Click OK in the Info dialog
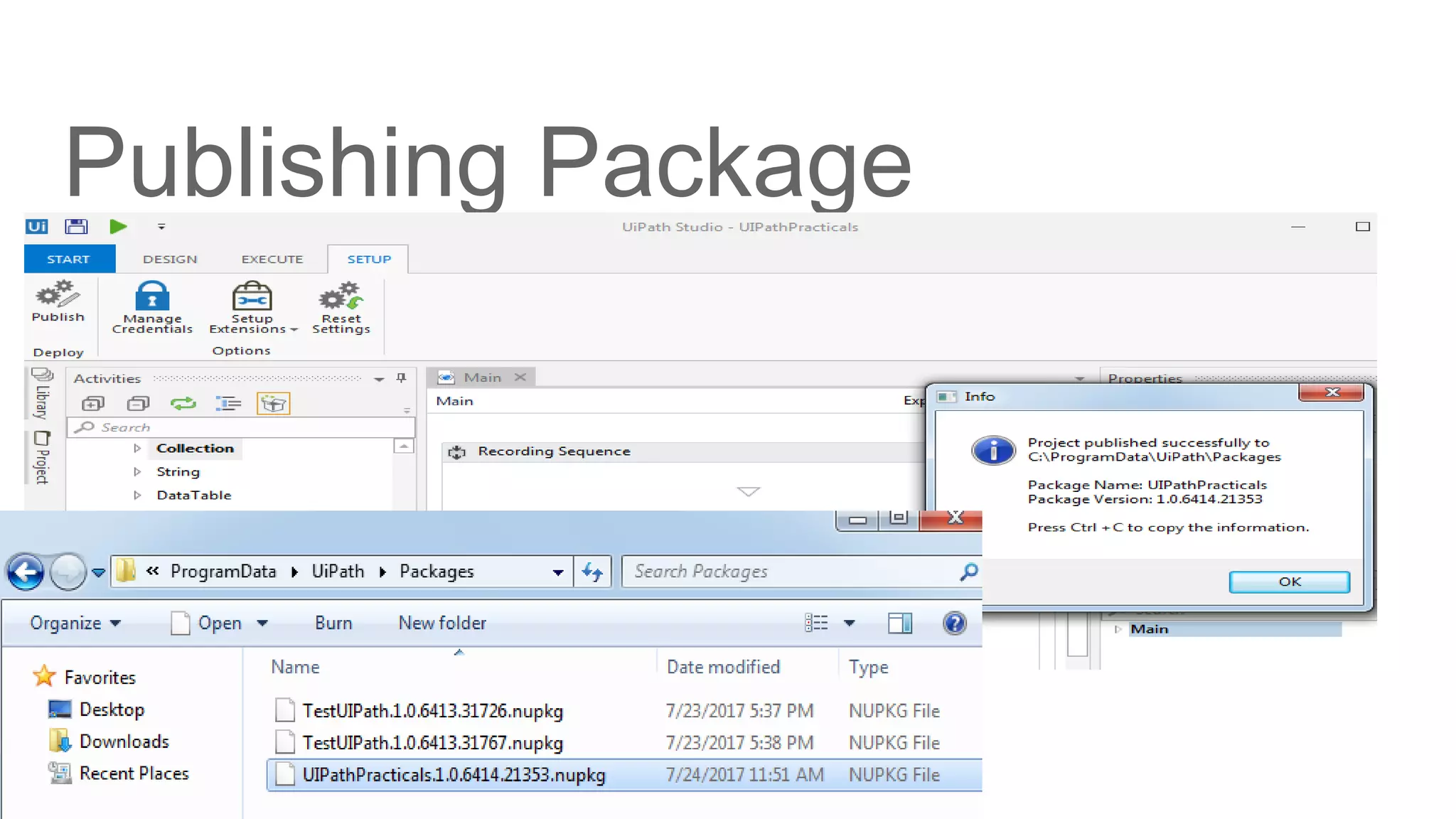 (1289, 582)
